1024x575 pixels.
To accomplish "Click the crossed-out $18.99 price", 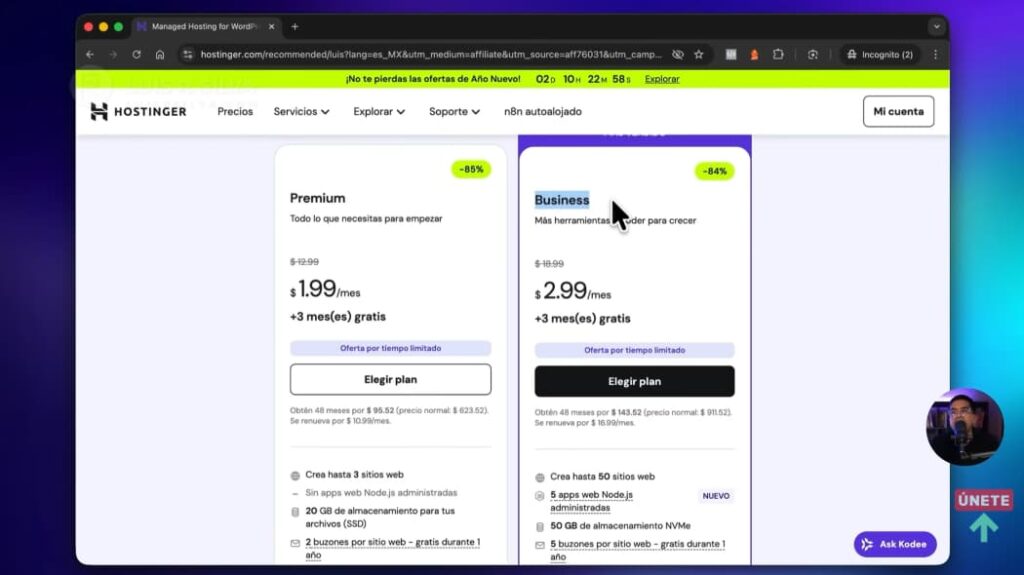I will coord(549,264).
